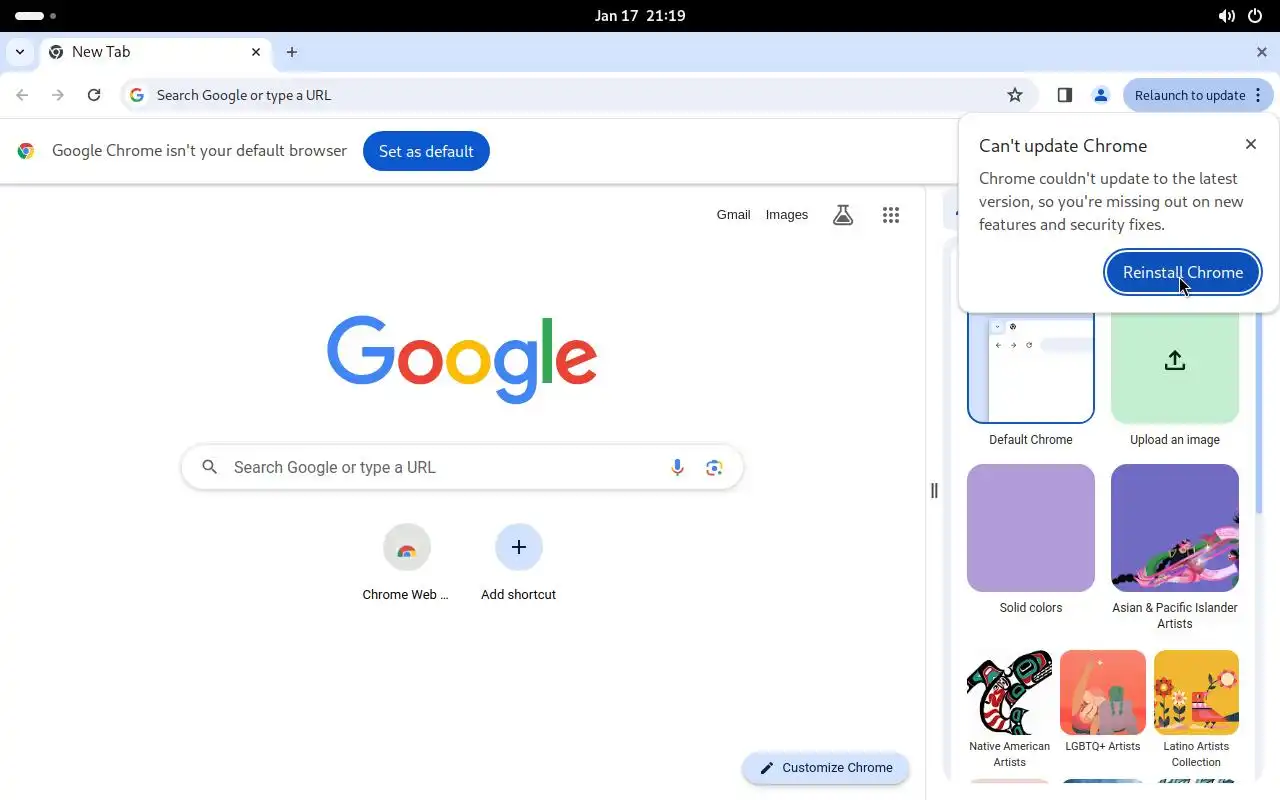Close the Chrome window
The image size is (1280, 800).
tap(1262, 52)
